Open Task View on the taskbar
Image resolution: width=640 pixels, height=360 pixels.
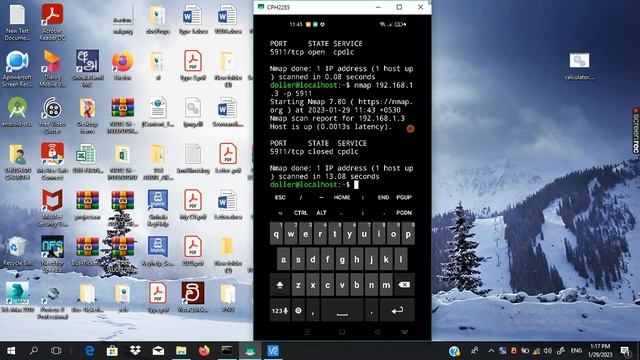pyautogui.click(x=56, y=351)
